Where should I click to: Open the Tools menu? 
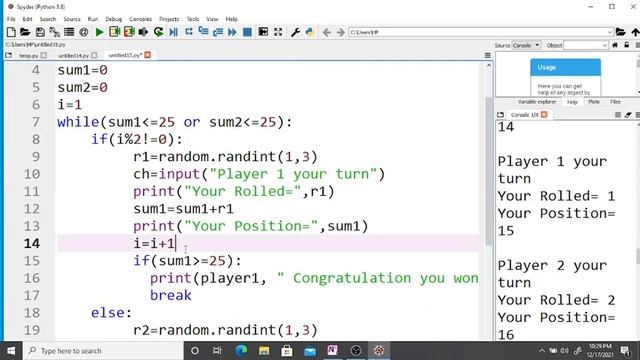click(x=193, y=19)
